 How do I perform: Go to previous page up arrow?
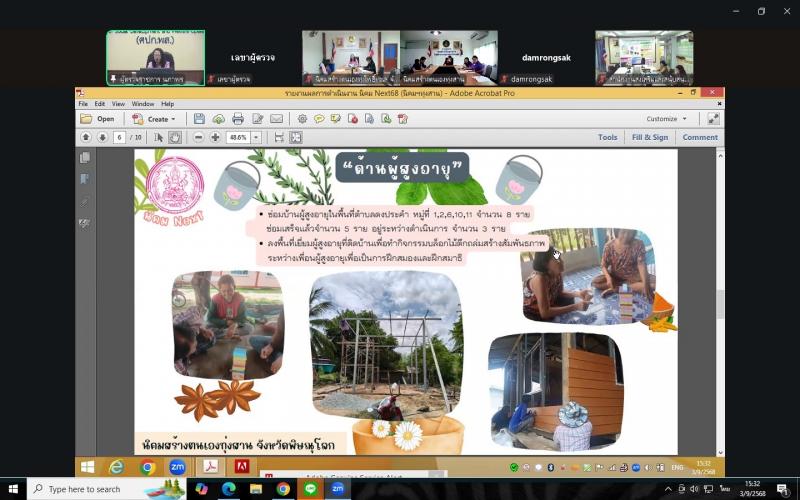[86, 137]
